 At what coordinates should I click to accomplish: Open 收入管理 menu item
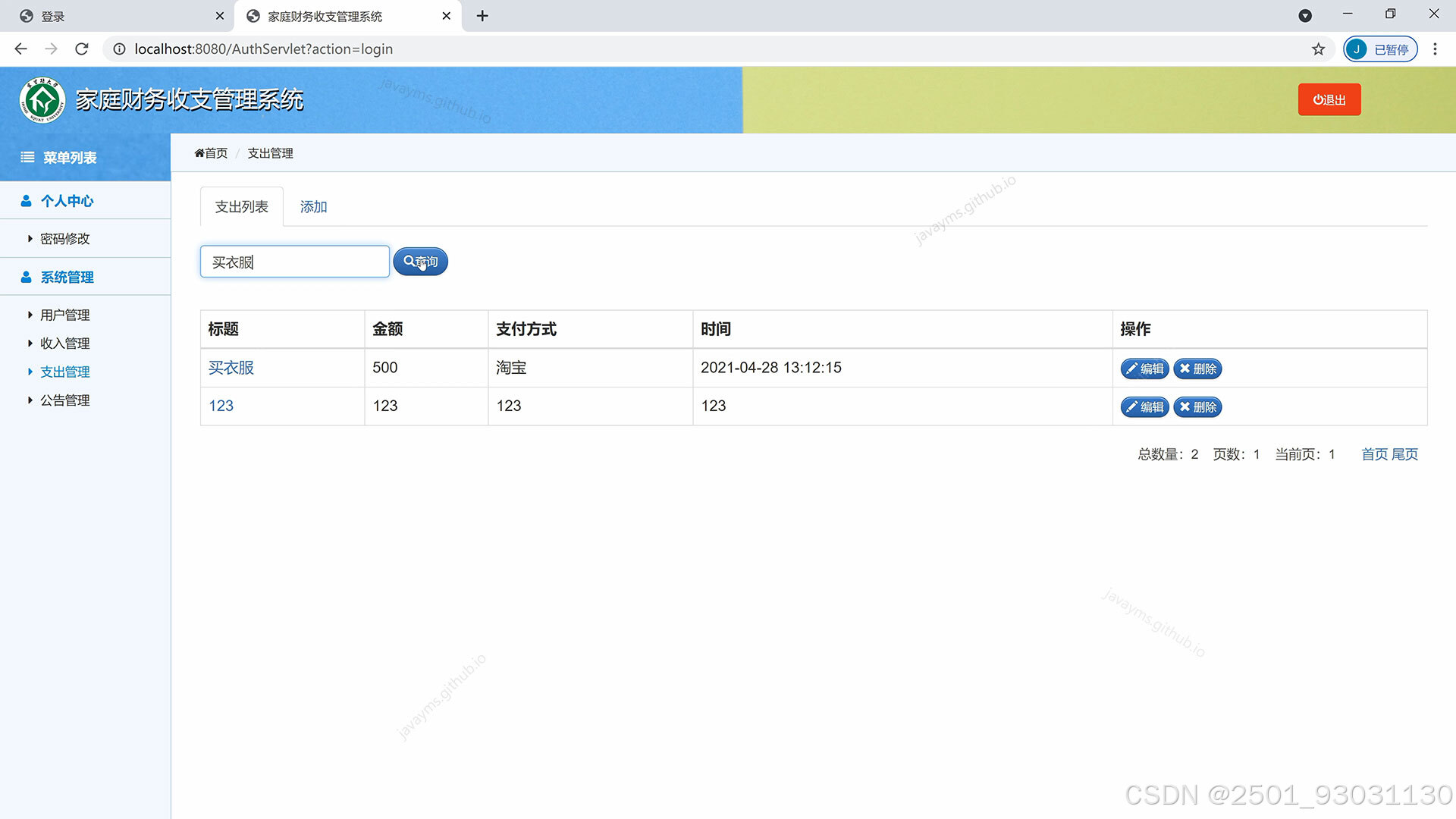[x=64, y=344]
